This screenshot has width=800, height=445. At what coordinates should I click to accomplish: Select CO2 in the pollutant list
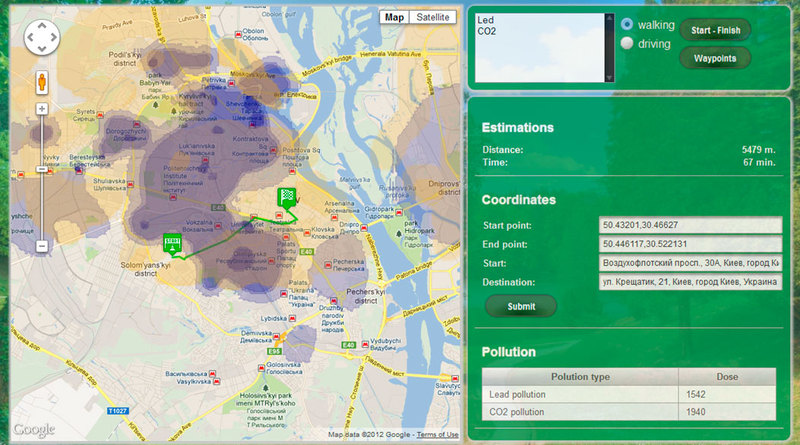coord(487,31)
